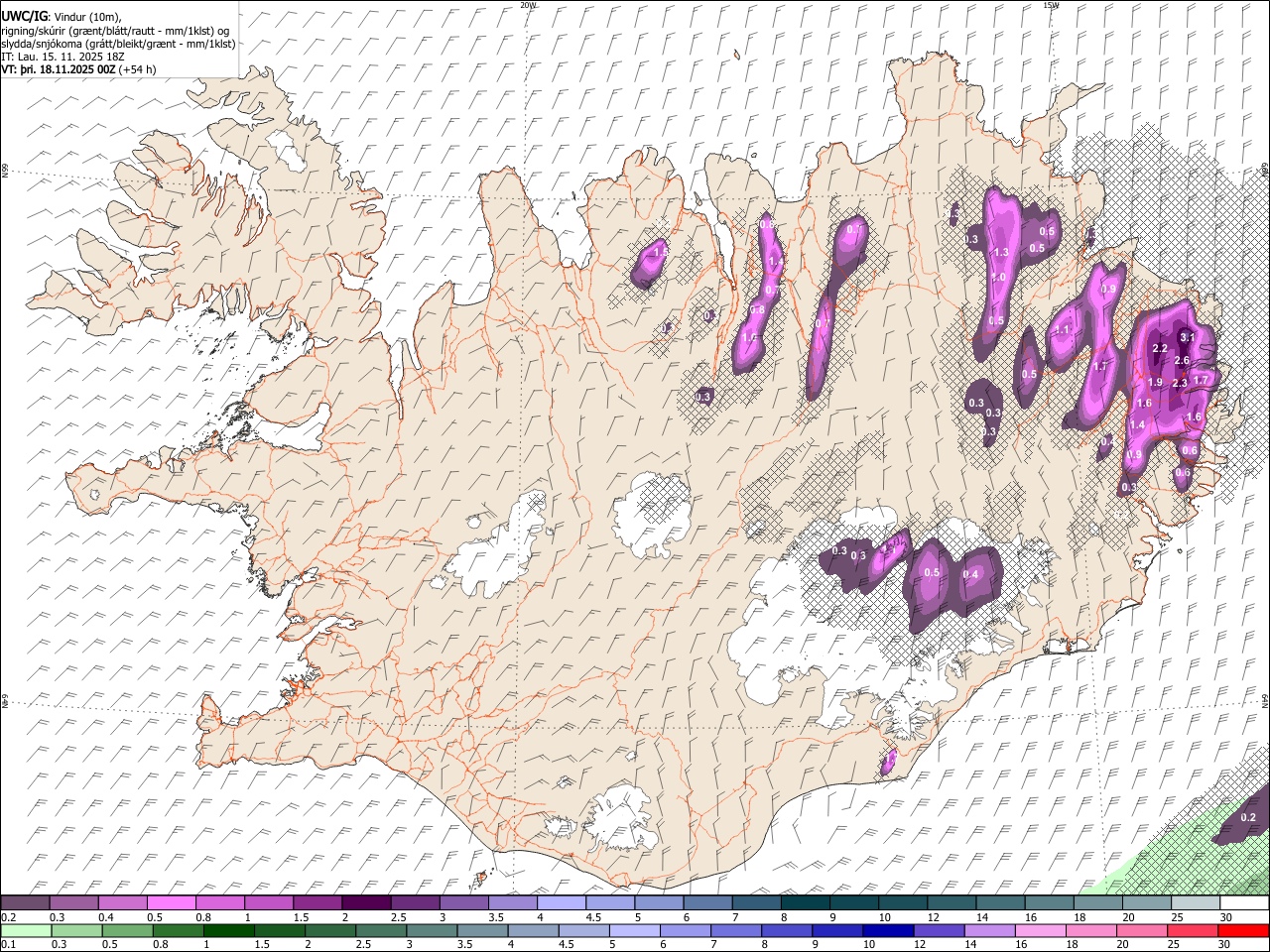
Task: Click the 'Vindur (10m)' header label
Action: [x=86, y=16]
